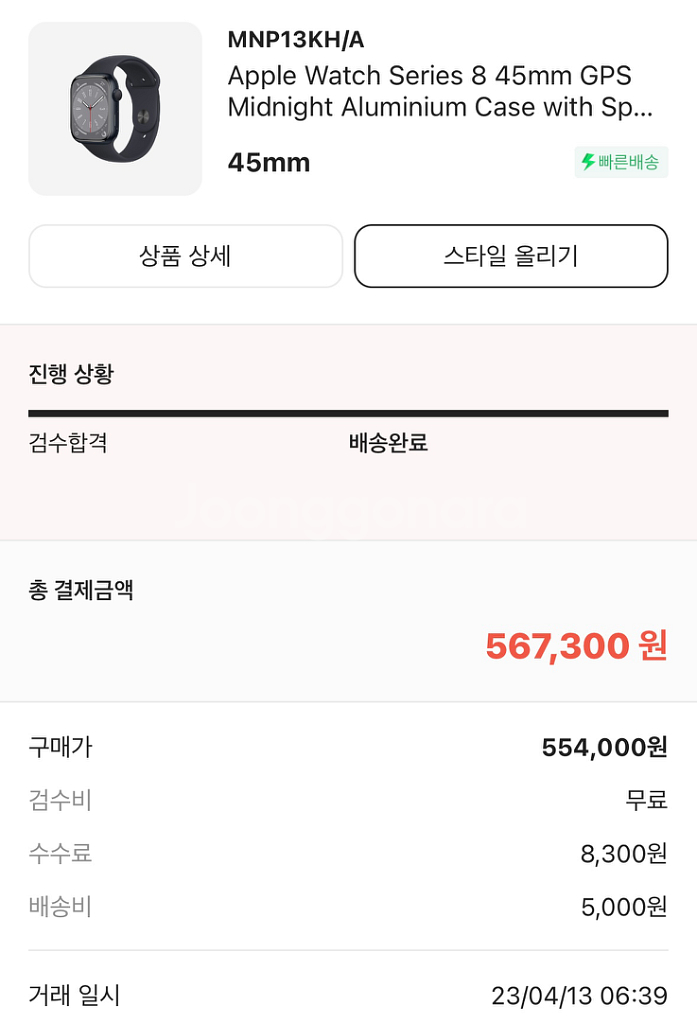Click the 검수비 label
697x1024 pixels.
pyautogui.click(x=60, y=800)
